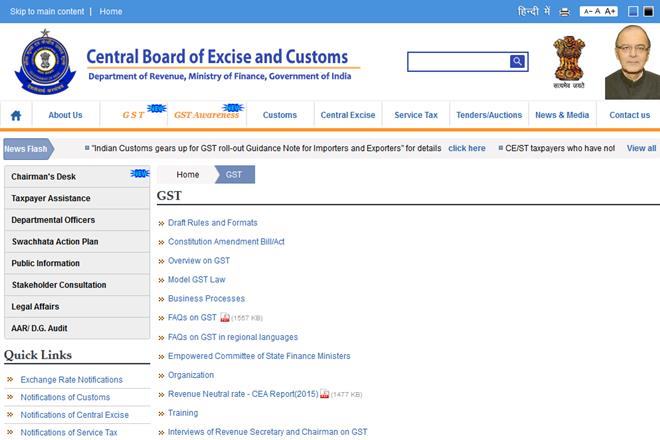Open Draft Rules and Formats link
This screenshot has height=440, width=660.
212,223
